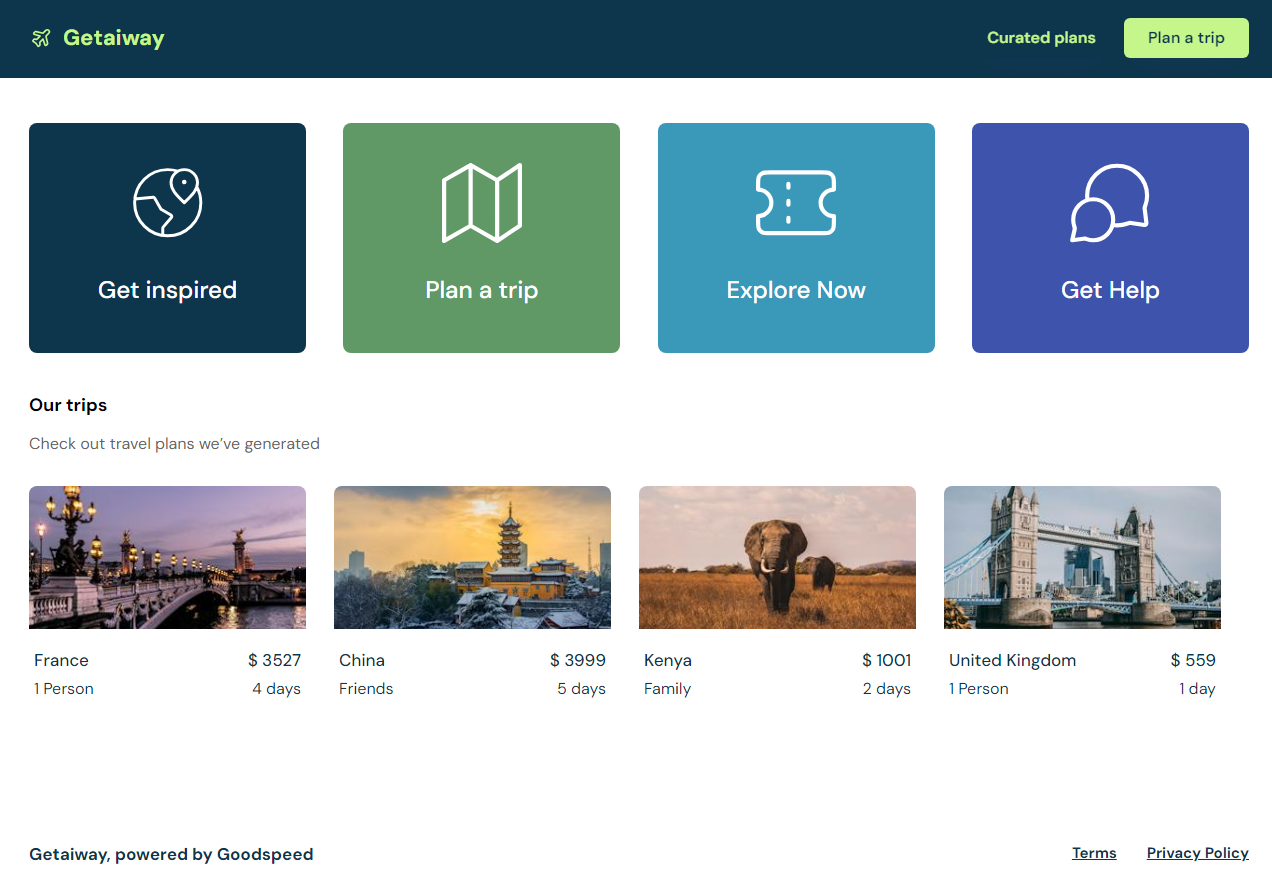Select the Get inspired card label

[x=167, y=290]
